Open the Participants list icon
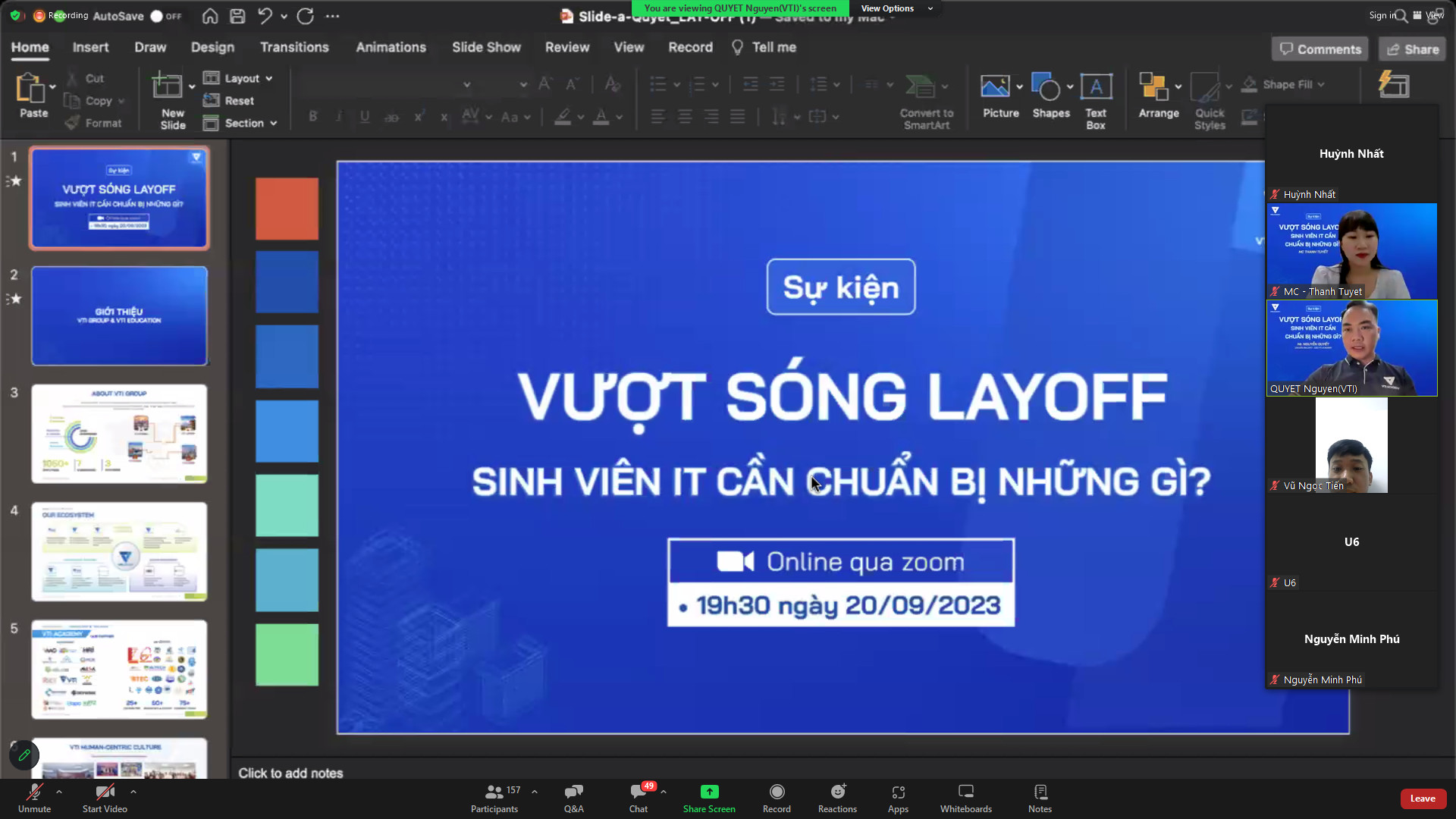This screenshot has height=819, width=1456. click(x=494, y=792)
